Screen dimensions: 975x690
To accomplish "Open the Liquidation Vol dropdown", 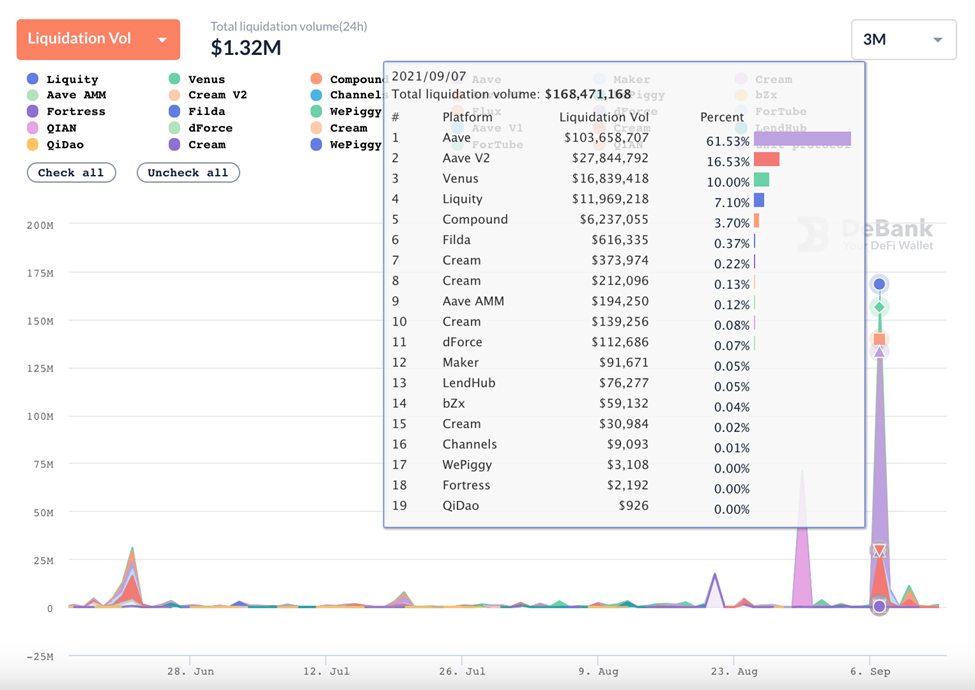I will pyautogui.click(x=98, y=39).
